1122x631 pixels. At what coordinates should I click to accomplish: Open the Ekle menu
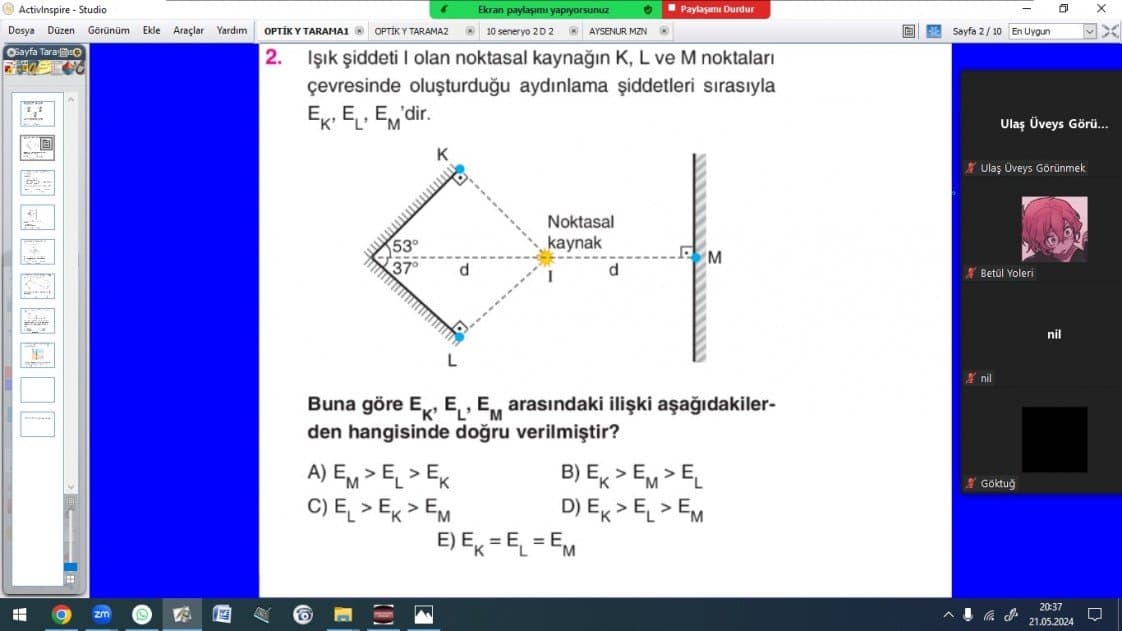[151, 31]
